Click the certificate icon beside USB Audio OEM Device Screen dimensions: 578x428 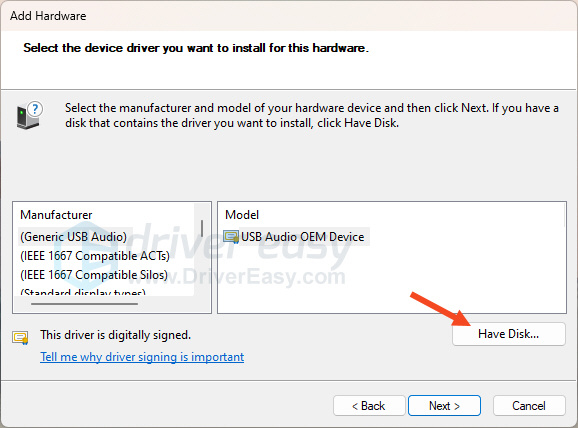(x=231, y=237)
